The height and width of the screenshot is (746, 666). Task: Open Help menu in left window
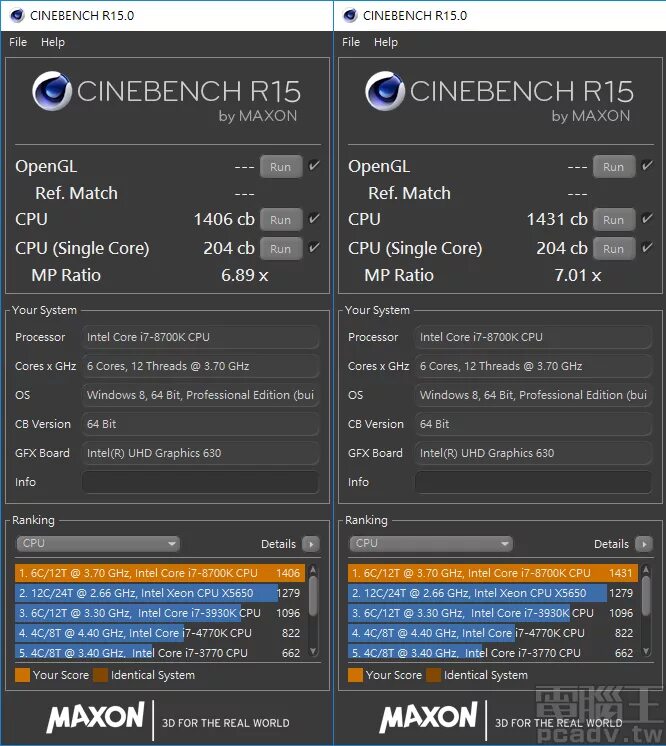[x=53, y=42]
